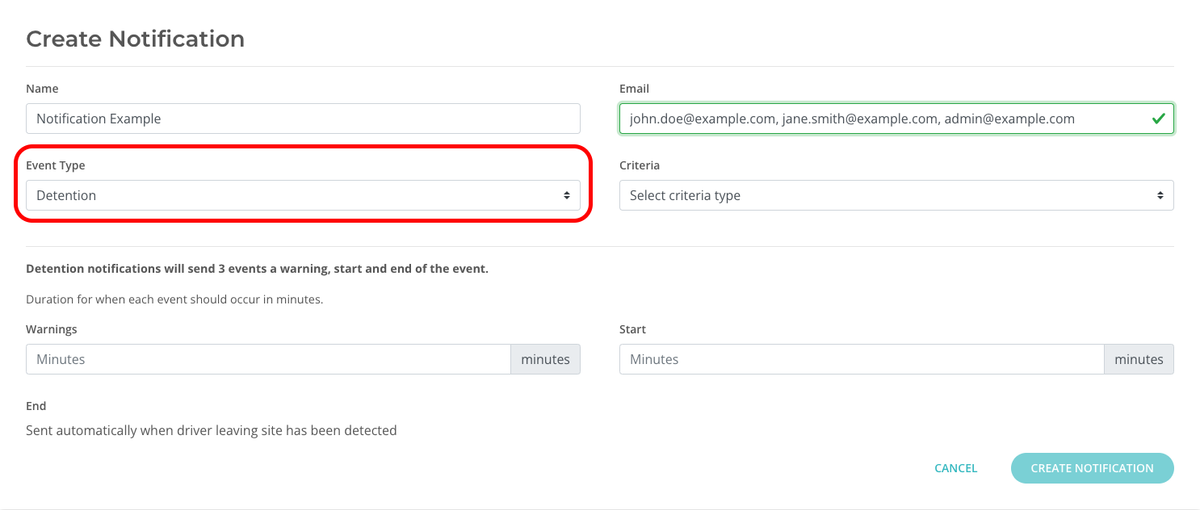The height and width of the screenshot is (510, 1200).
Task: Click the Start label above minutes field
Action: 632,329
